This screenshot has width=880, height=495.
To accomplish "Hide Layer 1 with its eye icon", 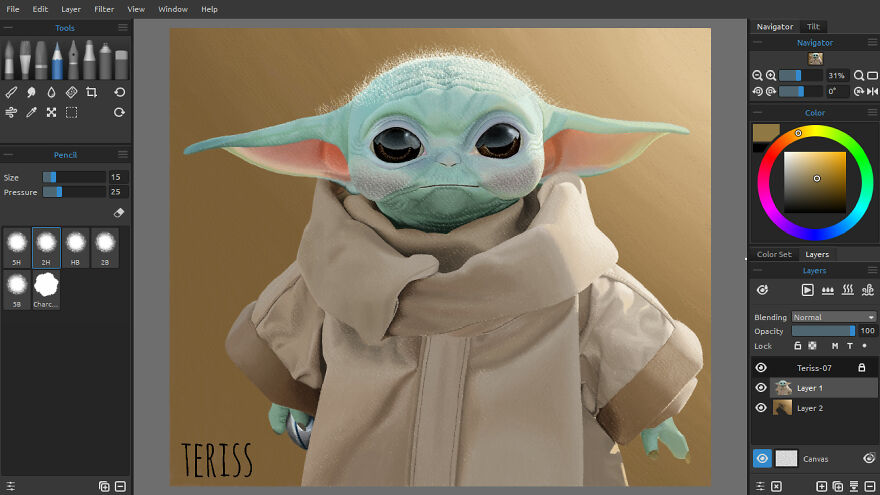I will tap(761, 388).
